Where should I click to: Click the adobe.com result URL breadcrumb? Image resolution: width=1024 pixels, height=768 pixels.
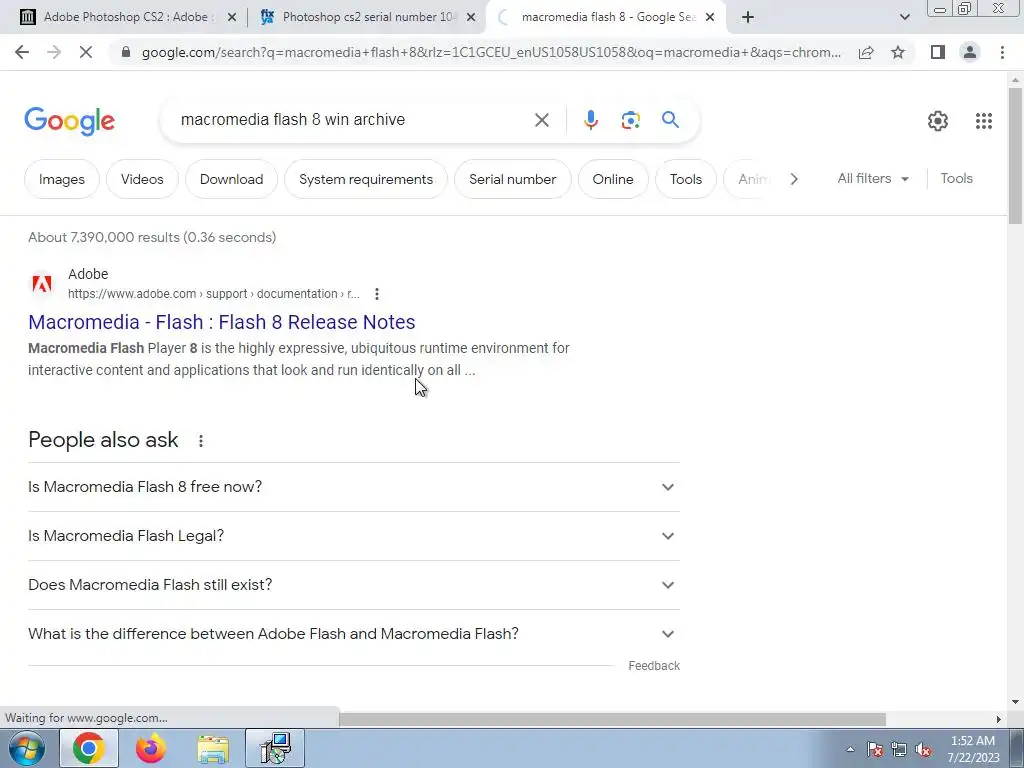[x=214, y=294]
